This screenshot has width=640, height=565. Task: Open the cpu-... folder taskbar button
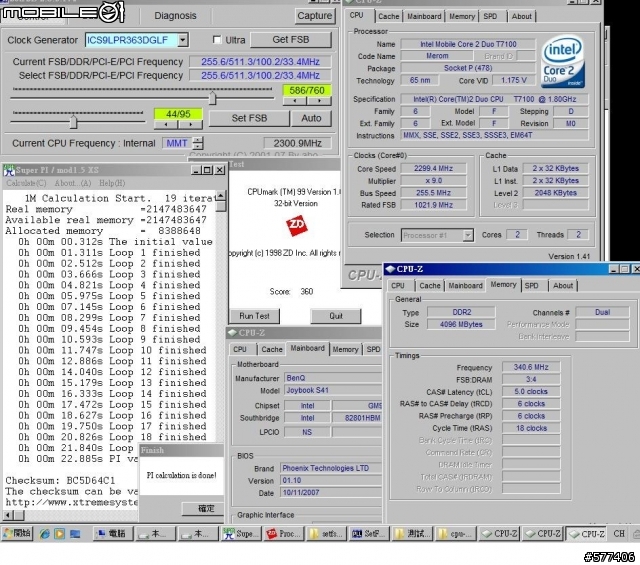coord(455,534)
